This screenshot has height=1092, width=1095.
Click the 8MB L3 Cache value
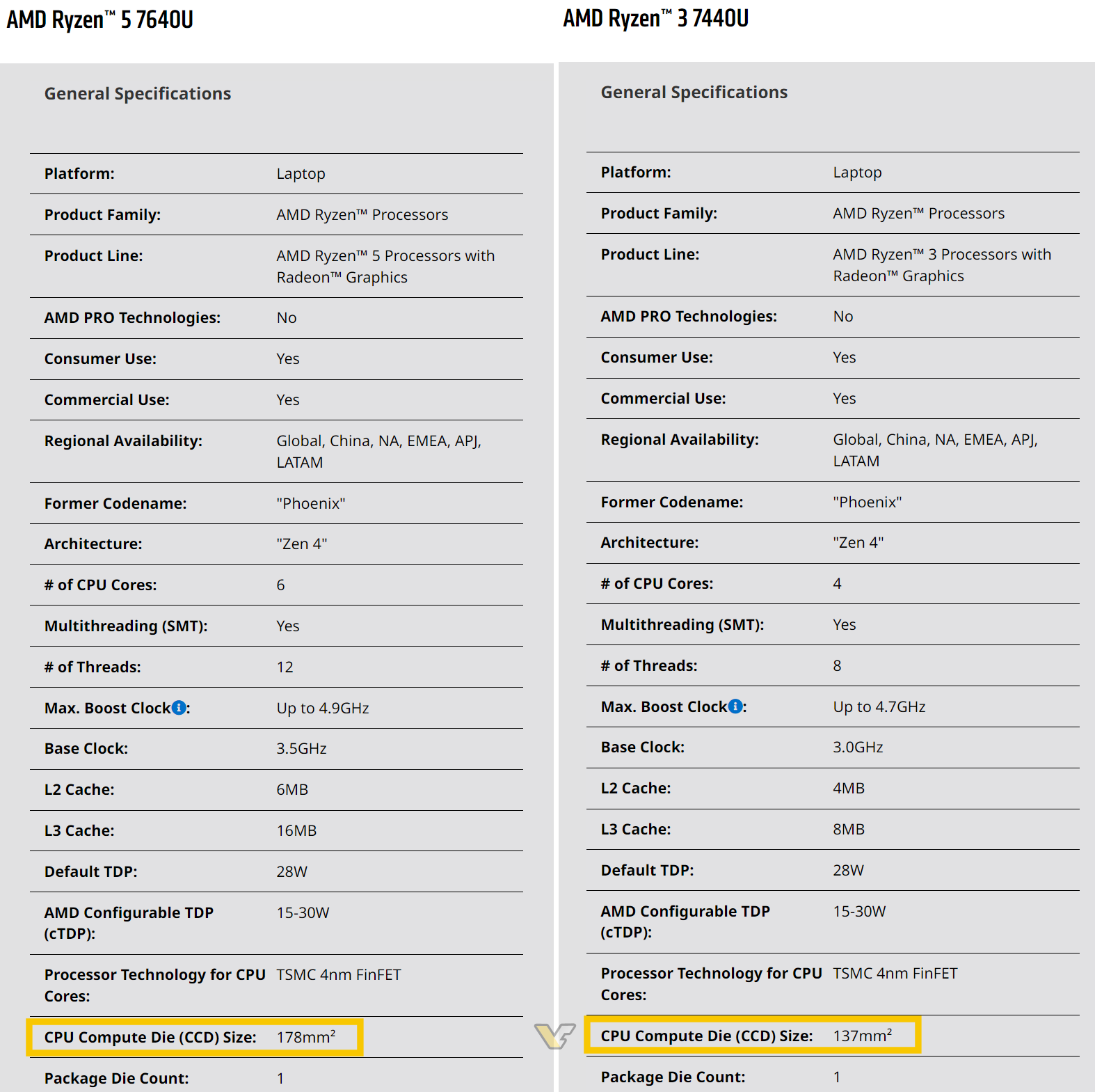point(849,829)
